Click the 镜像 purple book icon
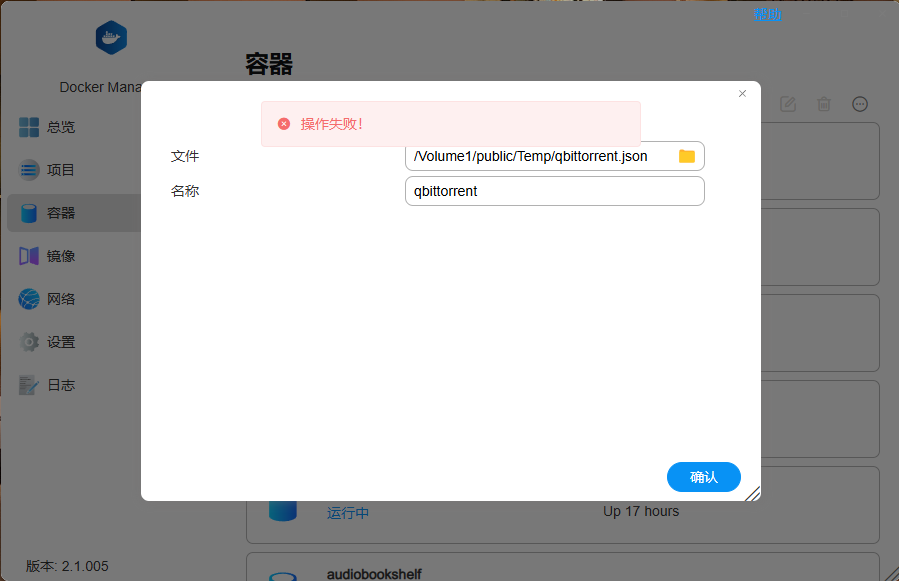 (29, 256)
